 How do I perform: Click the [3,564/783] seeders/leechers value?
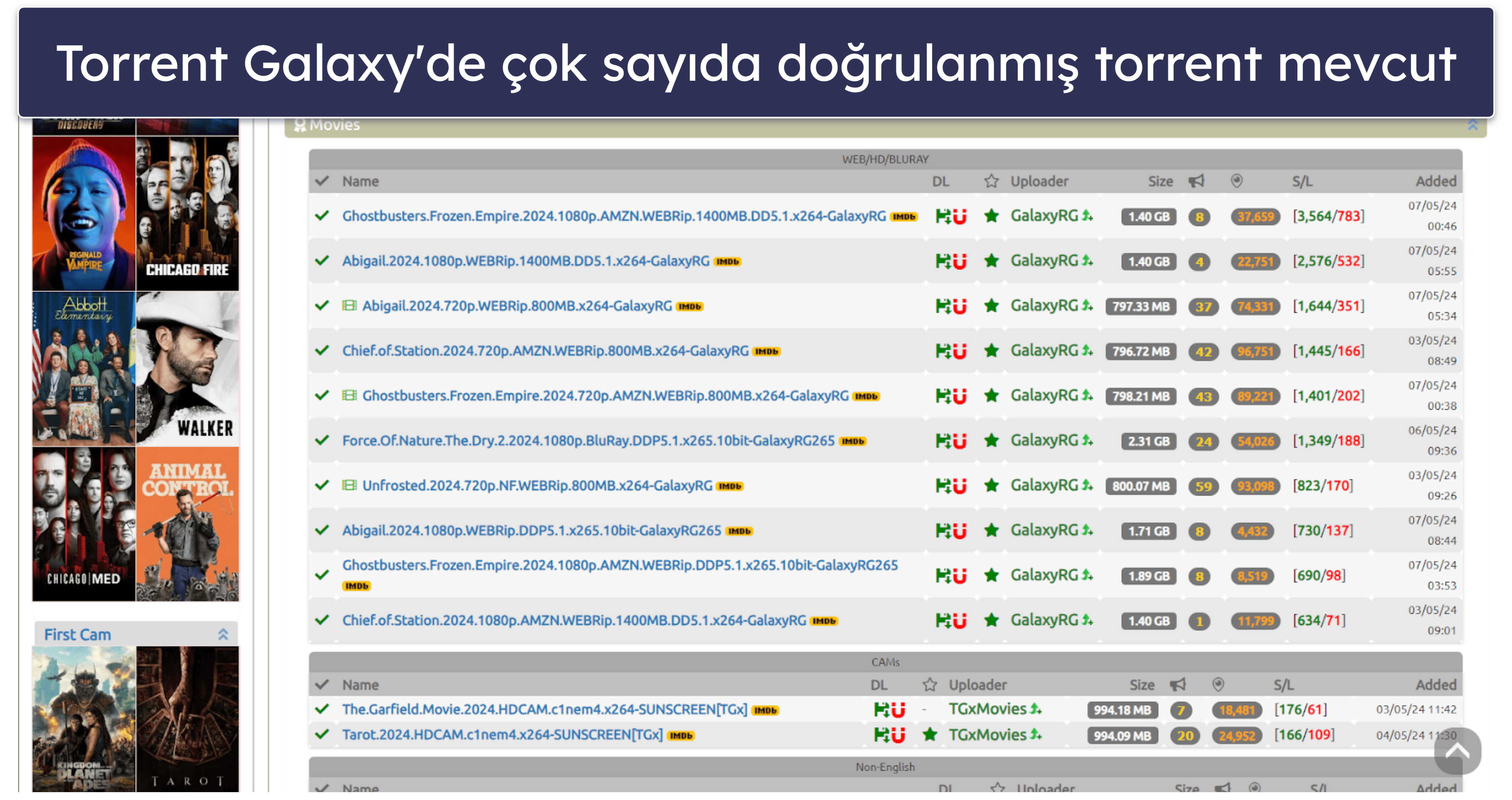(x=1328, y=217)
